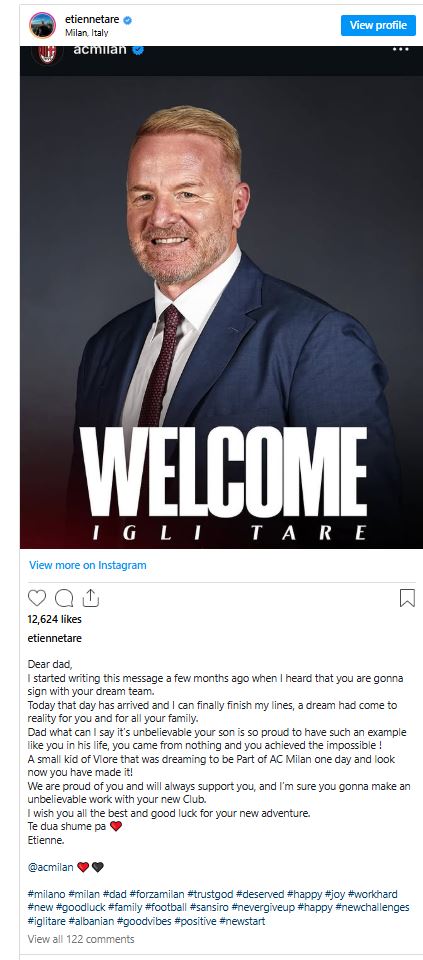This screenshot has width=423, height=960.
Task: Click the share upload icon
Action: 91,598
